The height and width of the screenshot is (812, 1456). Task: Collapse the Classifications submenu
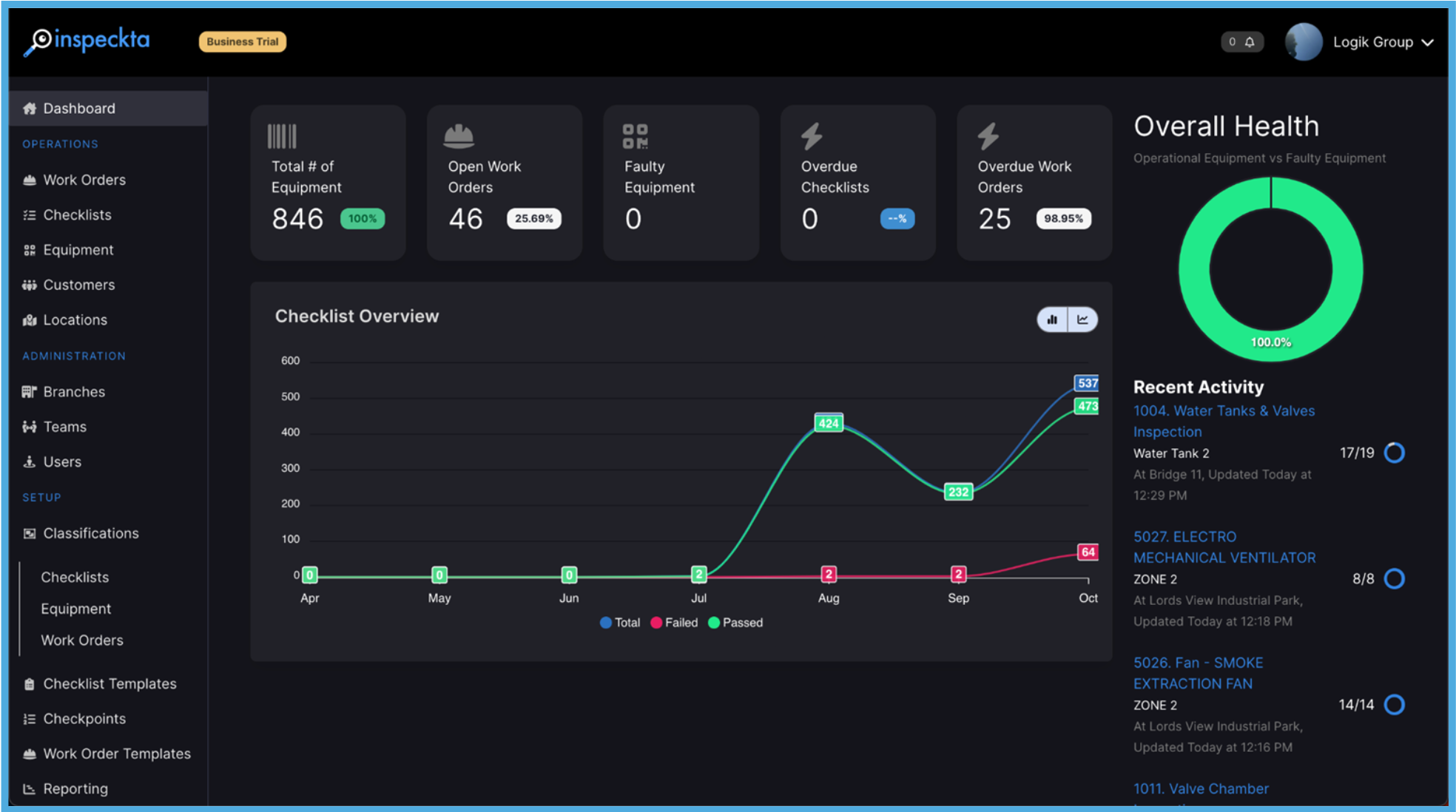[x=90, y=533]
